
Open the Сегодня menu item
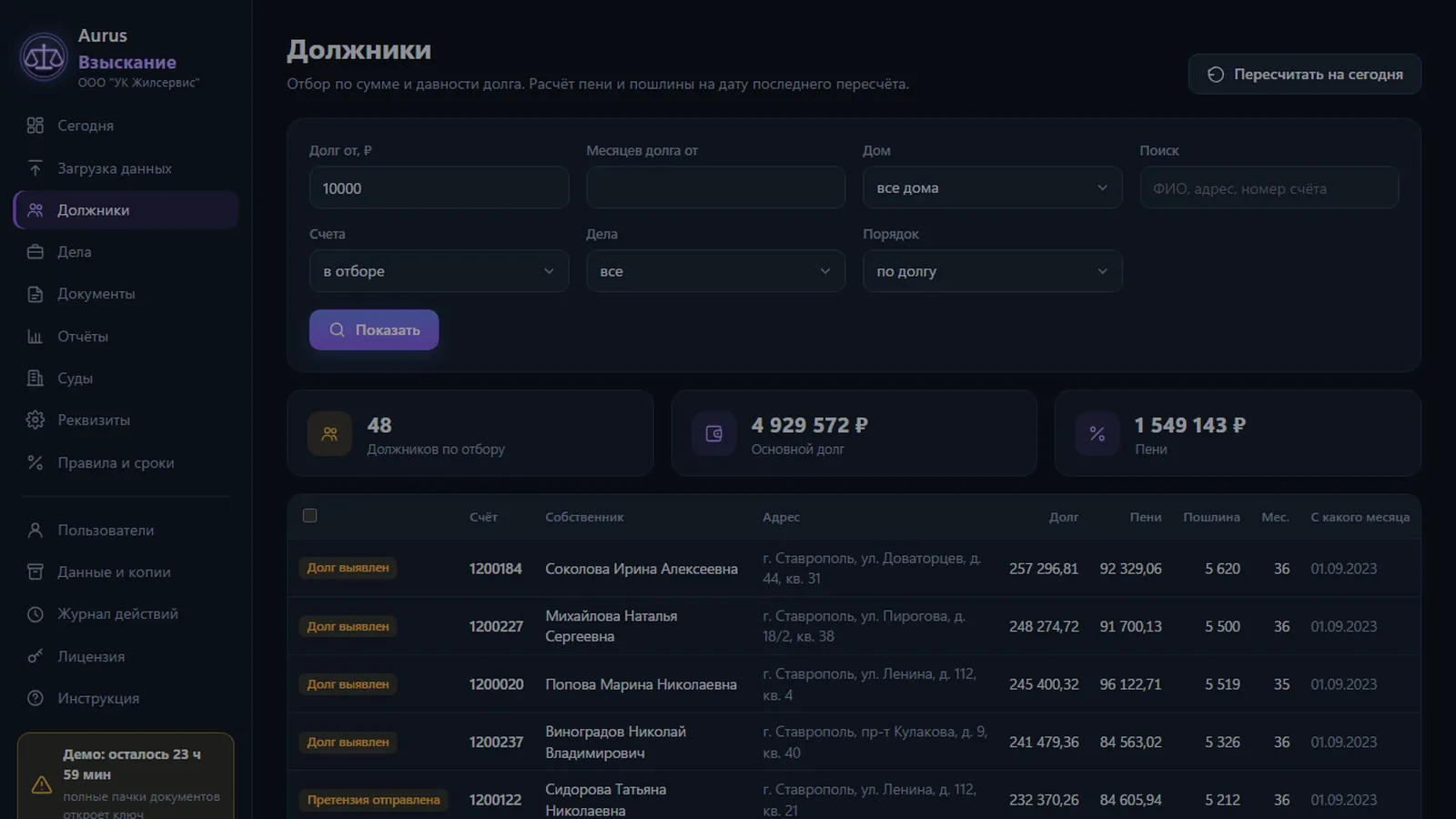(x=126, y=126)
